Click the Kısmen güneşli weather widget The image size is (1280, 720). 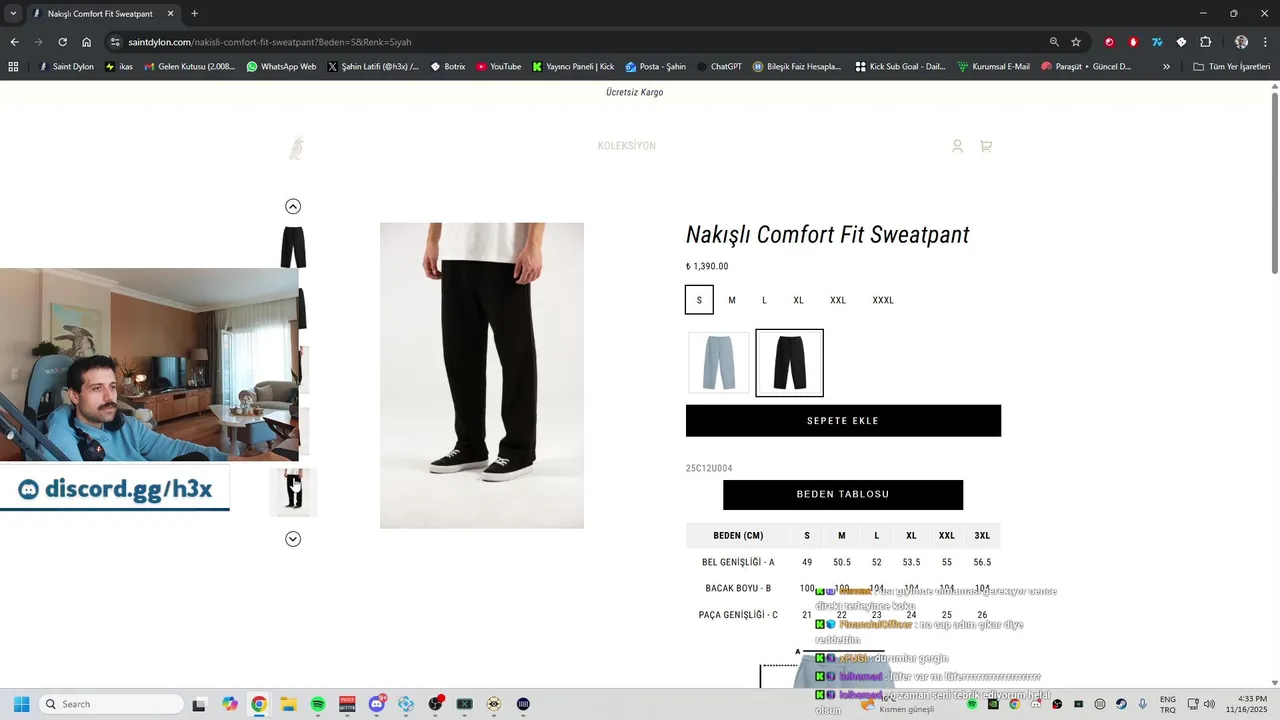pos(900,705)
